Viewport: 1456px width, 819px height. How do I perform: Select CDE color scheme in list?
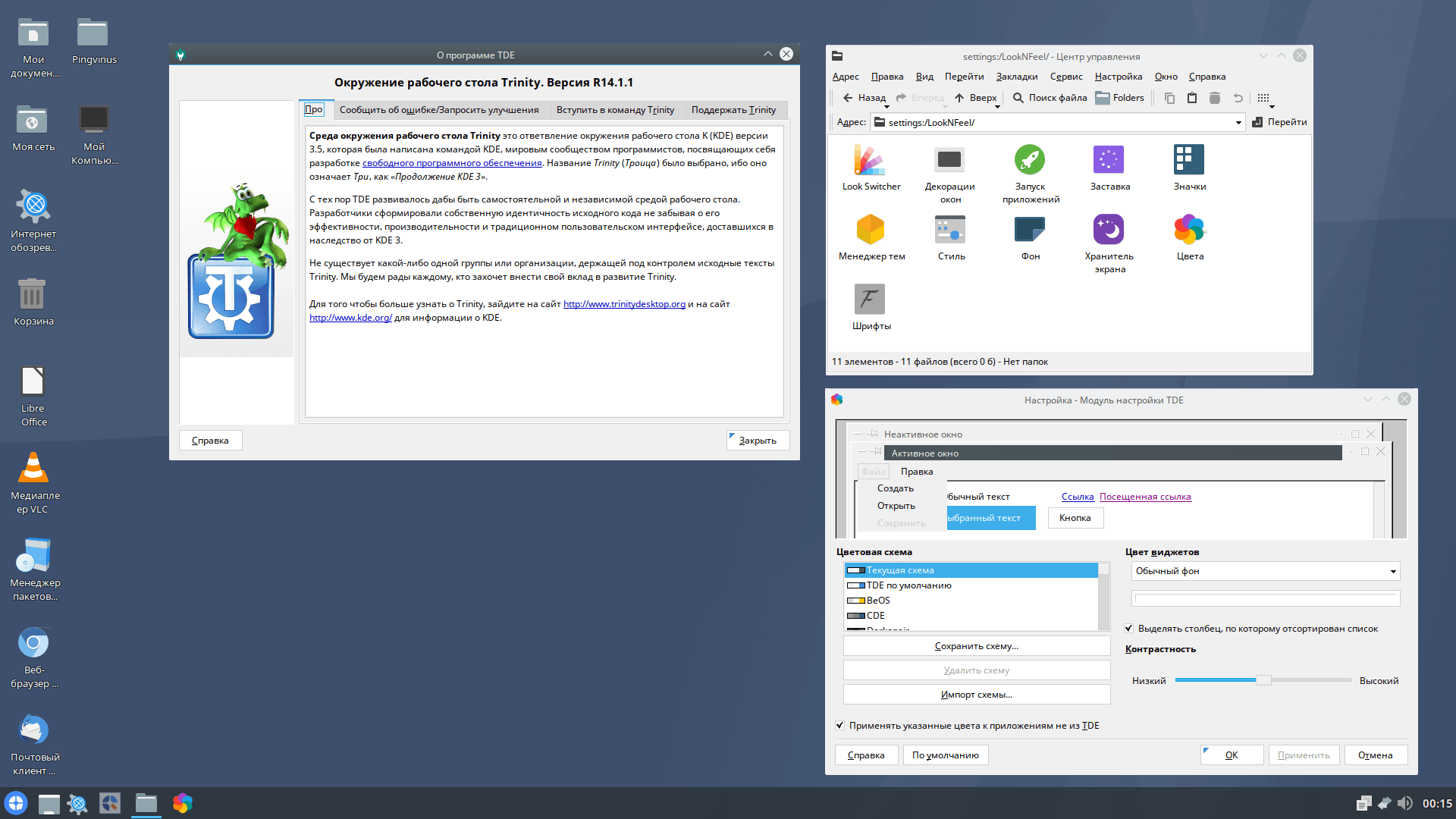[971, 616]
